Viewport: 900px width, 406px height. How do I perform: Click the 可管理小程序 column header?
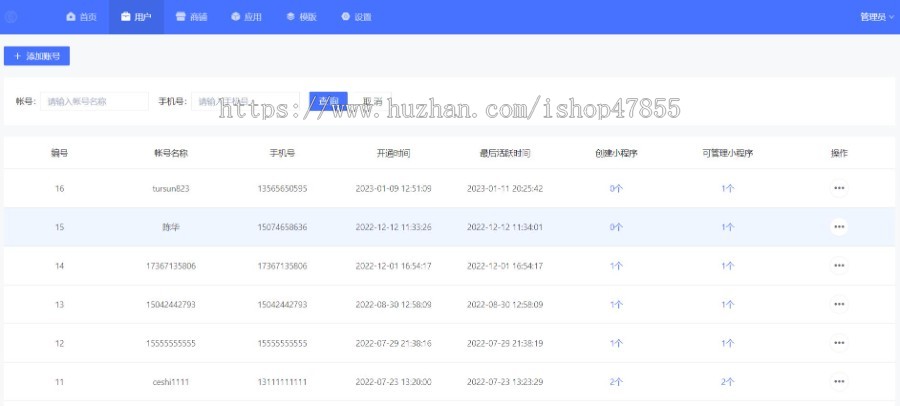point(727,153)
